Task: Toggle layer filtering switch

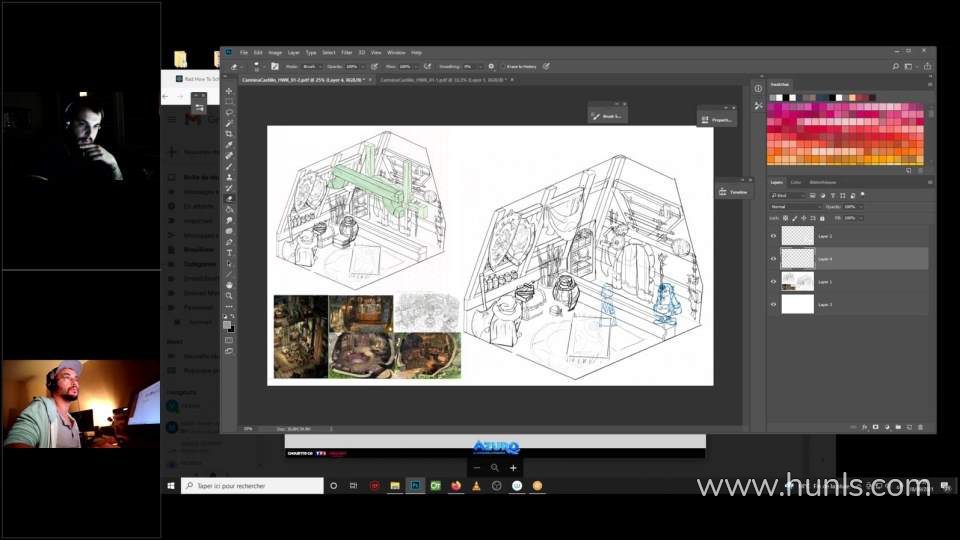Action: pyautogui.click(x=863, y=195)
